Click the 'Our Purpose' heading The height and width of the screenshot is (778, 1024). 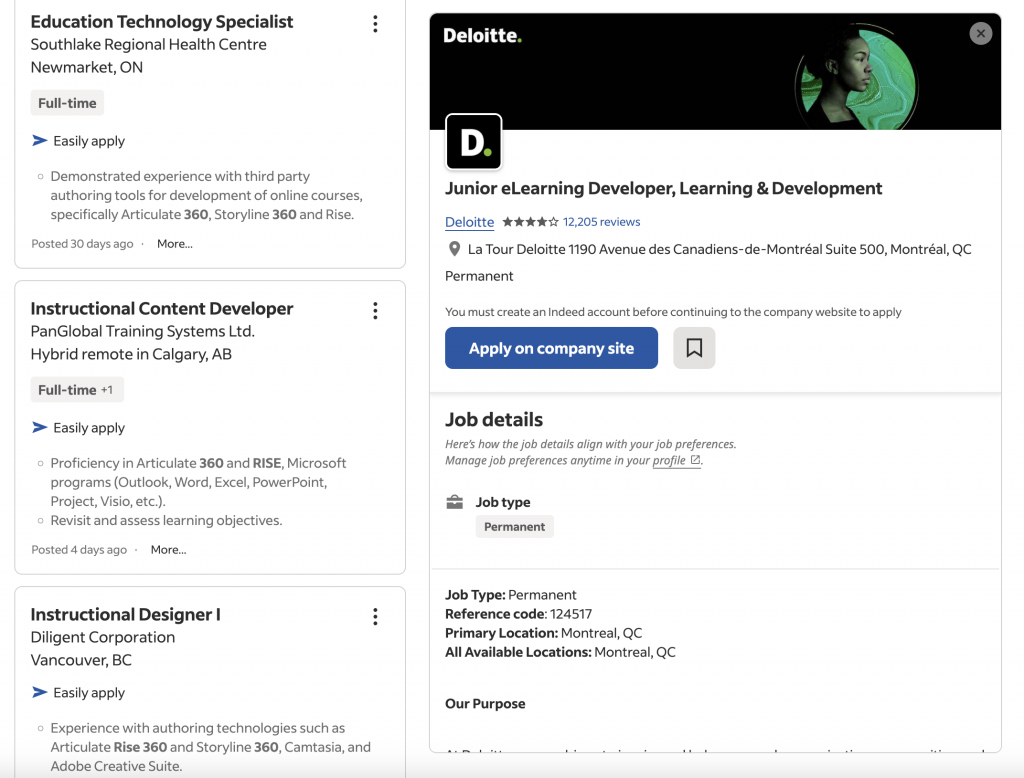tap(485, 704)
